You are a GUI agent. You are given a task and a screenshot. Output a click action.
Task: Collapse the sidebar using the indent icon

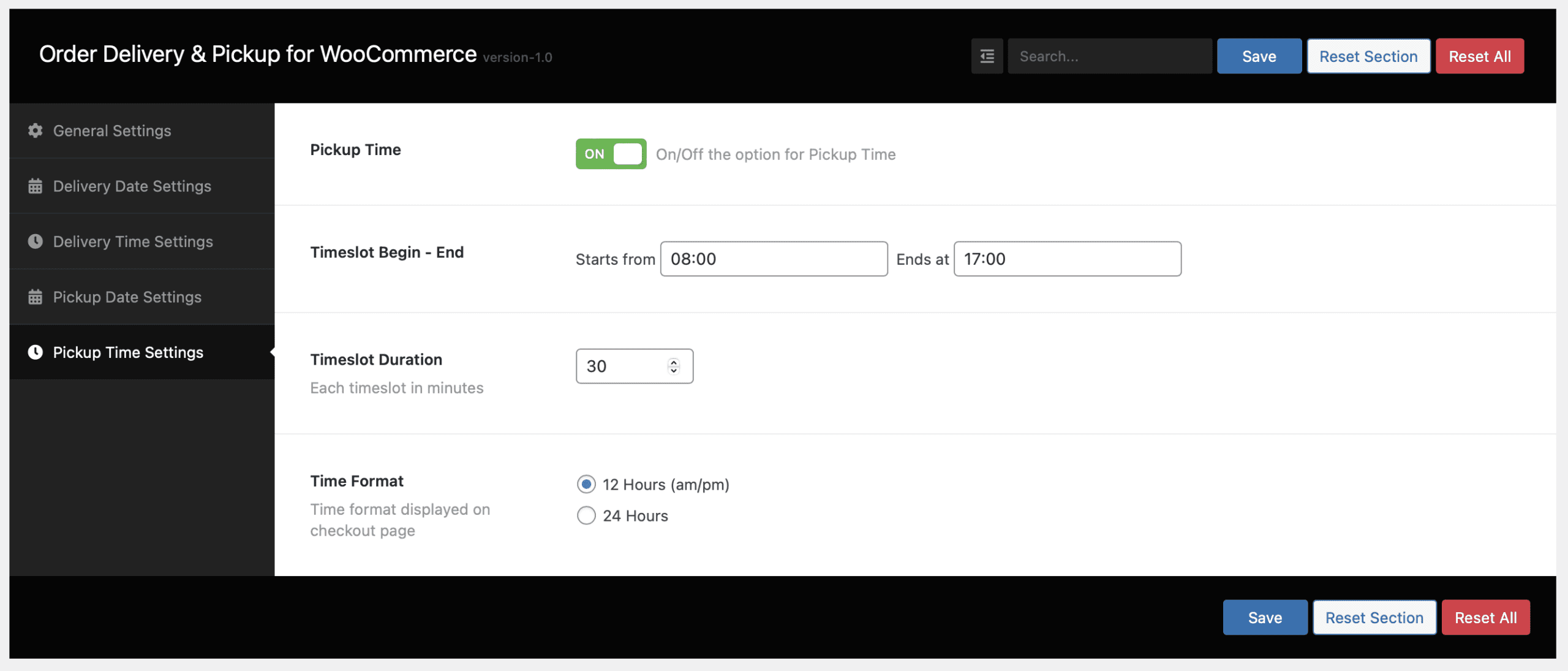click(987, 56)
